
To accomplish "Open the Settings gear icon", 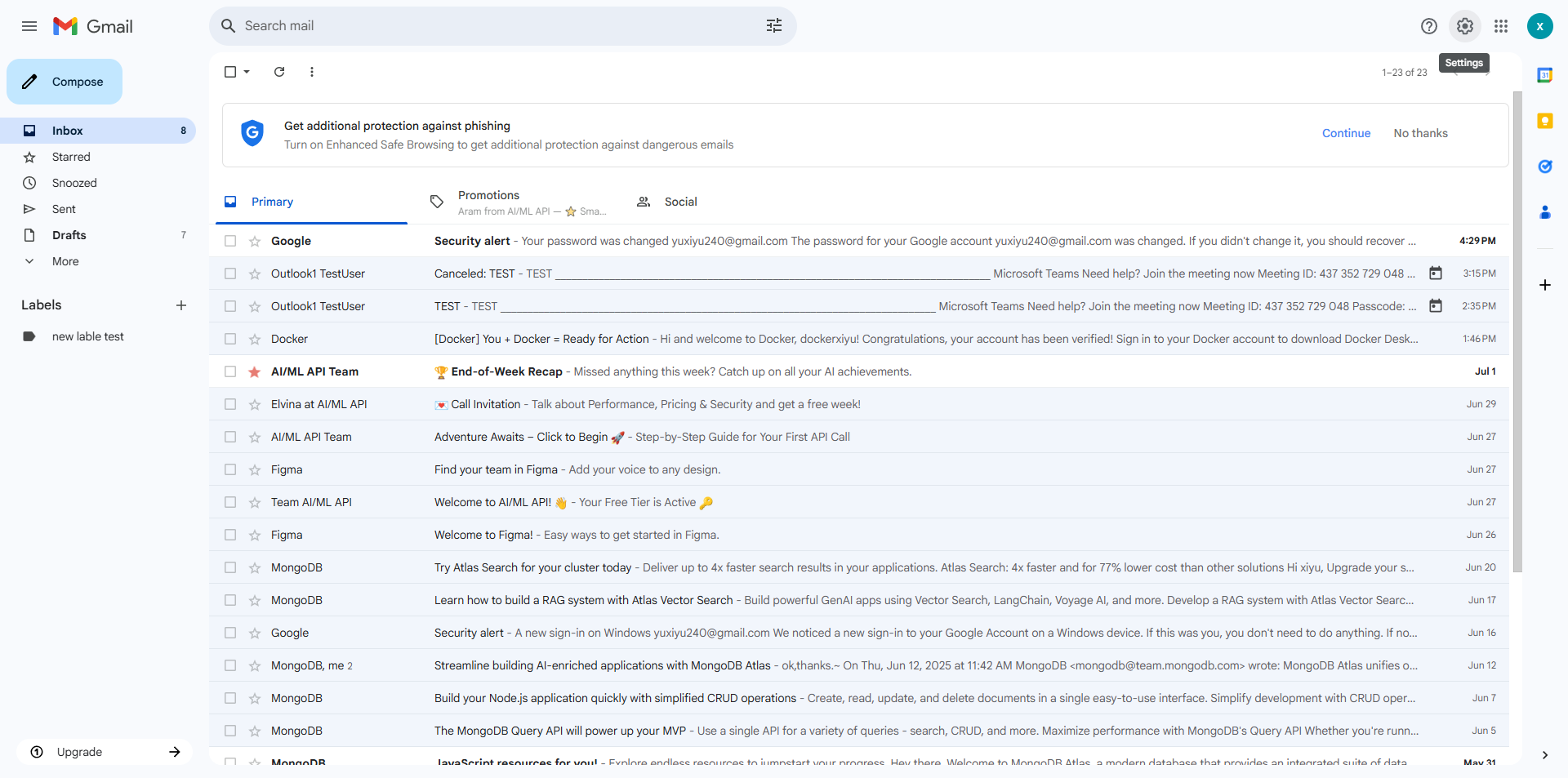I will click(1465, 26).
